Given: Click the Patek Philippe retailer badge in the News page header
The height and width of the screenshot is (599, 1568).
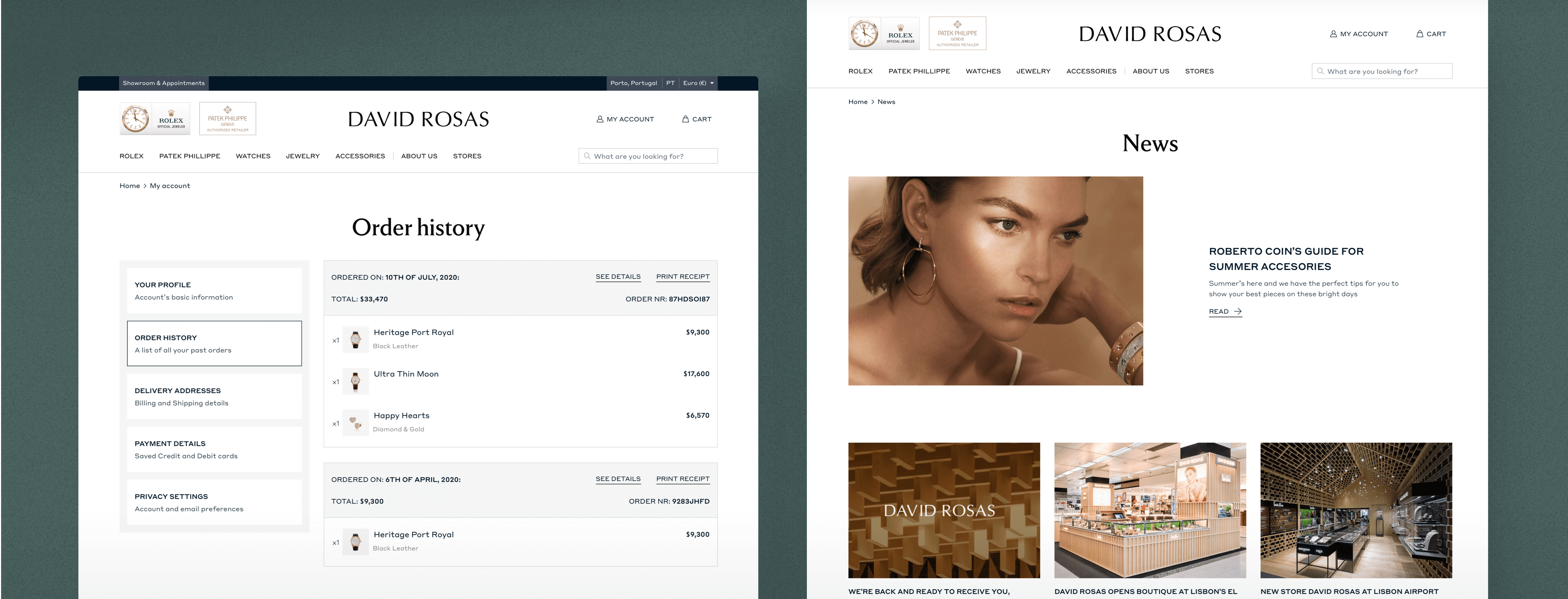Looking at the screenshot, I should (x=957, y=33).
